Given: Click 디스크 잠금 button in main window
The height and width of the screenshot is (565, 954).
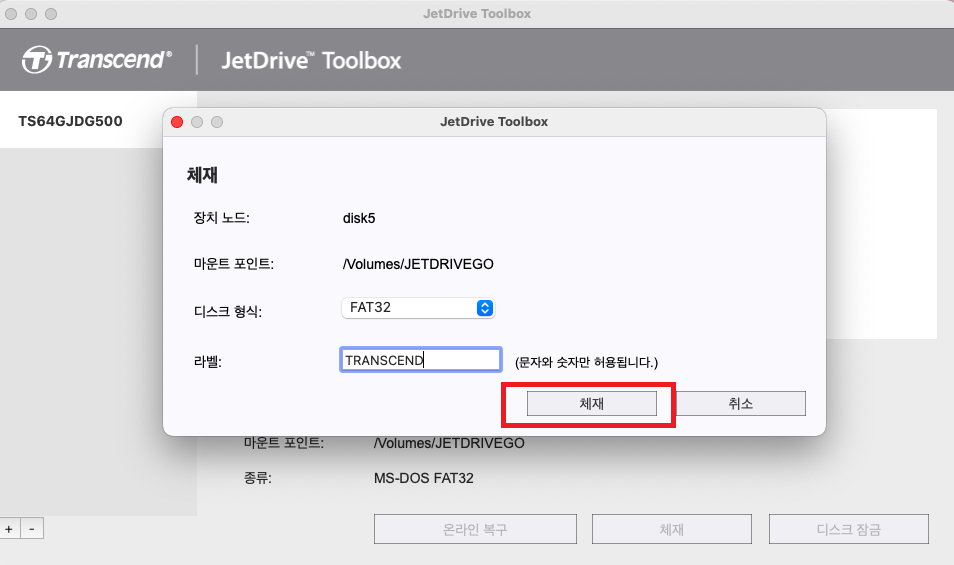Looking at the screenshot, I should tap(849, 529).
